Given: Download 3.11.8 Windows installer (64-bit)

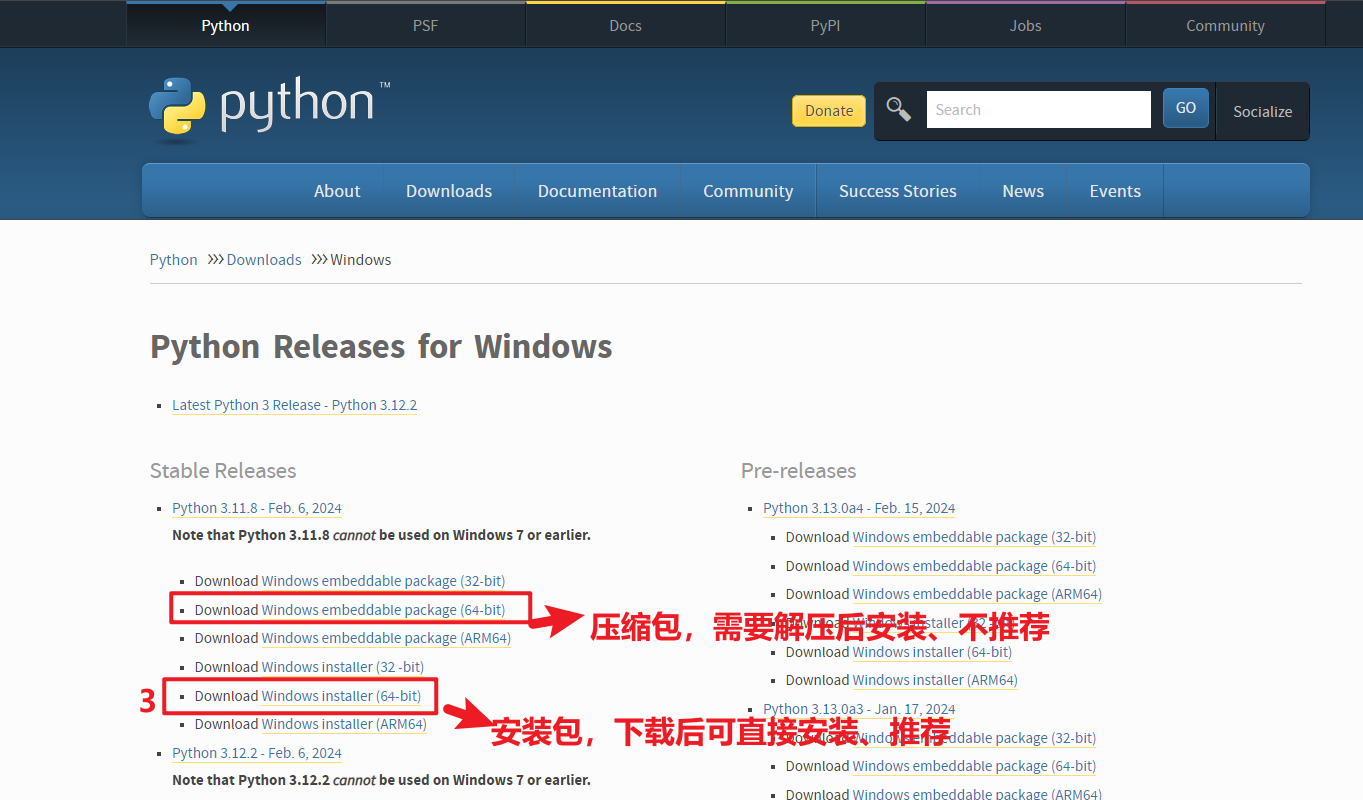Looking at the screenshot, I should coord(341,696).
